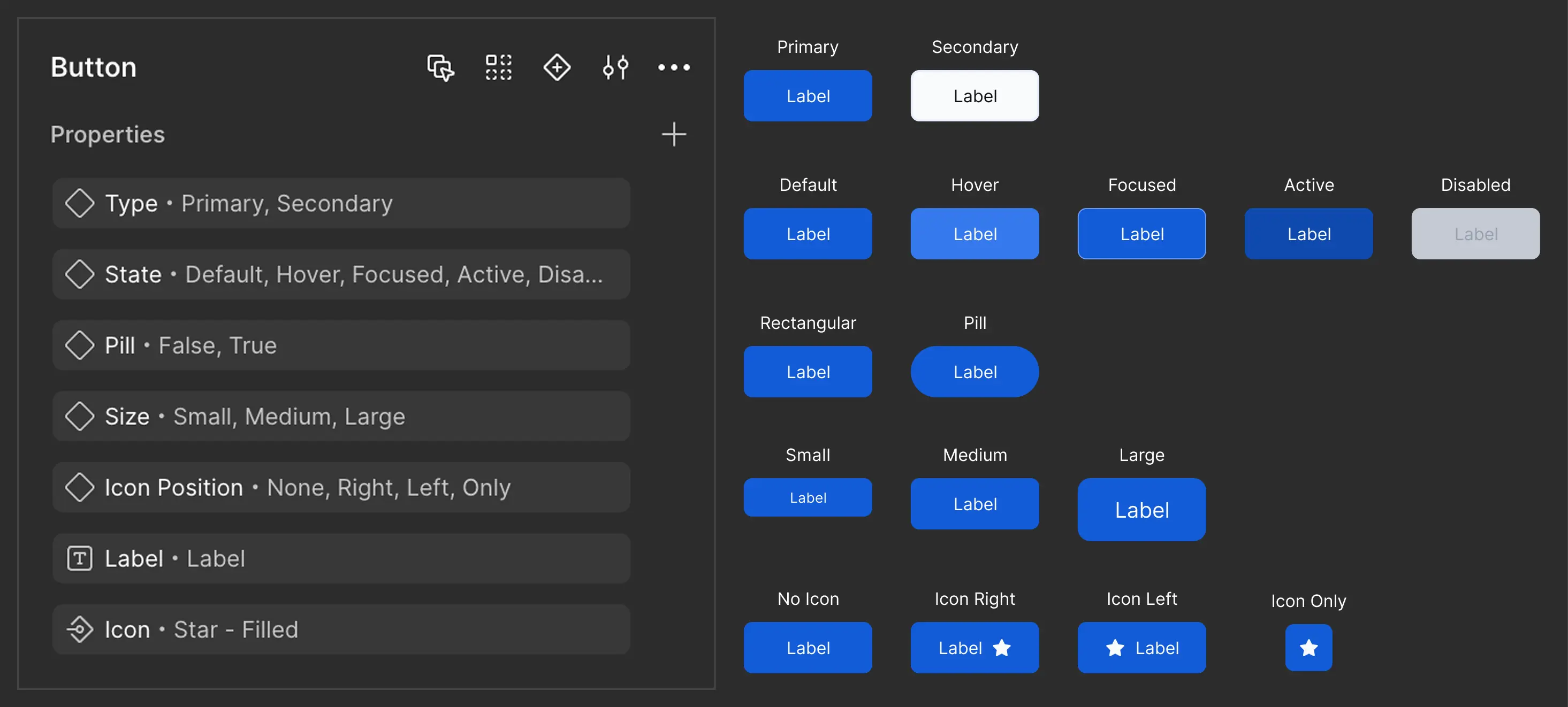The height and width of the screenshot is (707, 1568).
Task: Click the Disabled gray Label button
Action: pos(1475,234)
